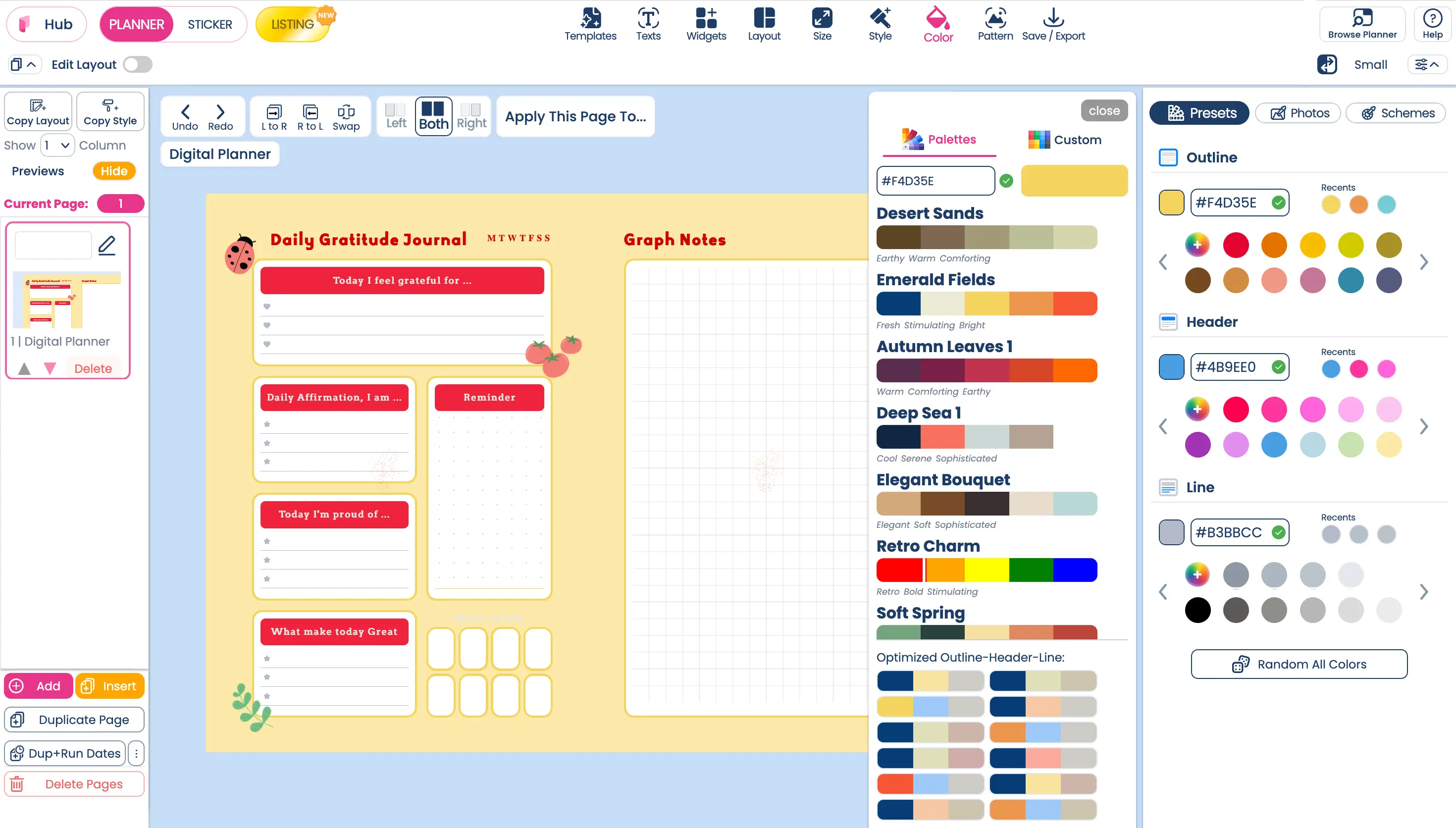
Task: Select the Both pages view option
Action: tap(433, 116)
